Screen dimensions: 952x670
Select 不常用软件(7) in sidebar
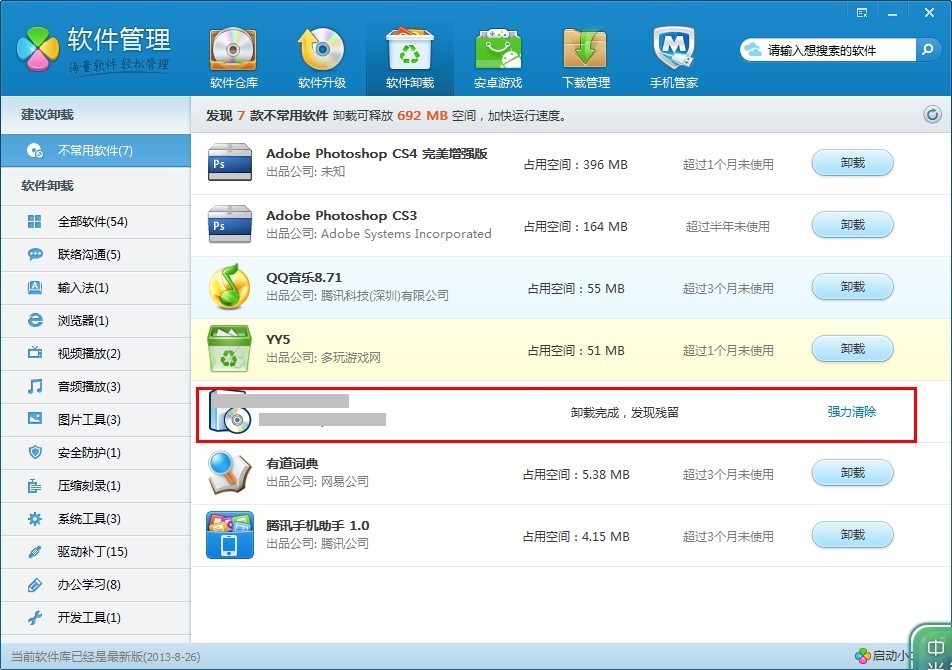point(95,151)
